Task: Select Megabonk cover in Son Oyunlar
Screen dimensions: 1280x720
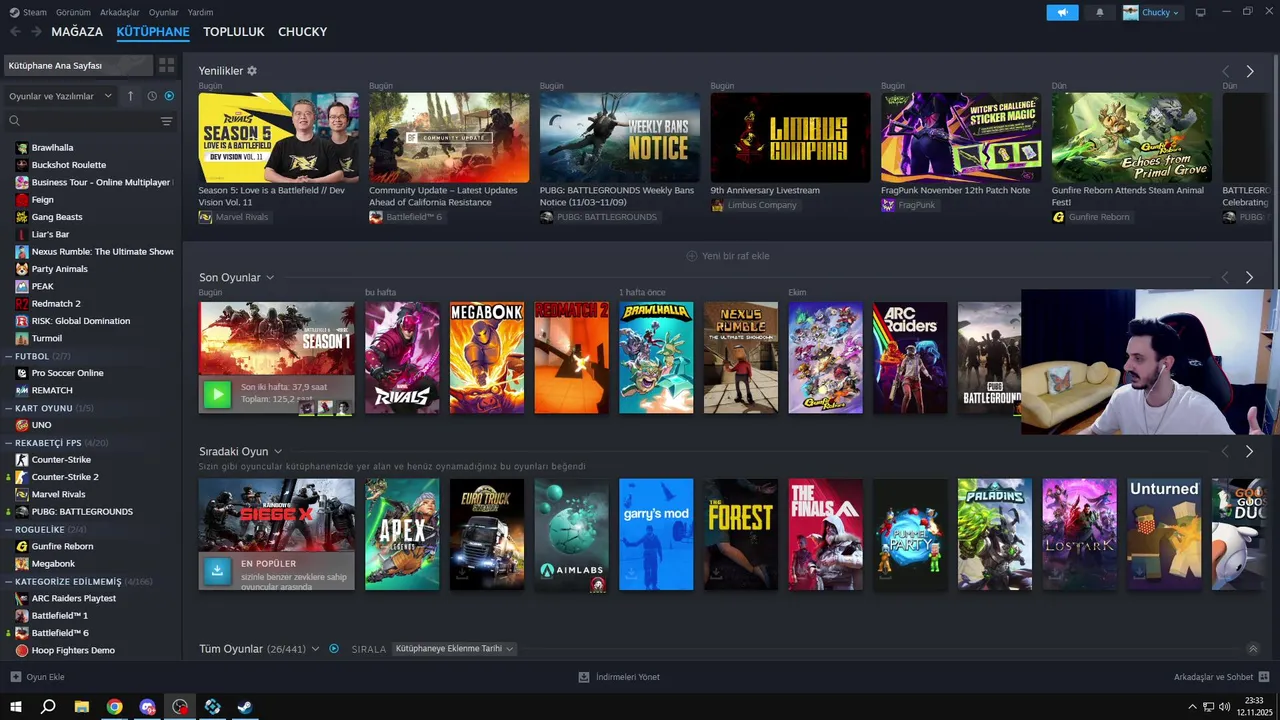Action: coord(487,358)
